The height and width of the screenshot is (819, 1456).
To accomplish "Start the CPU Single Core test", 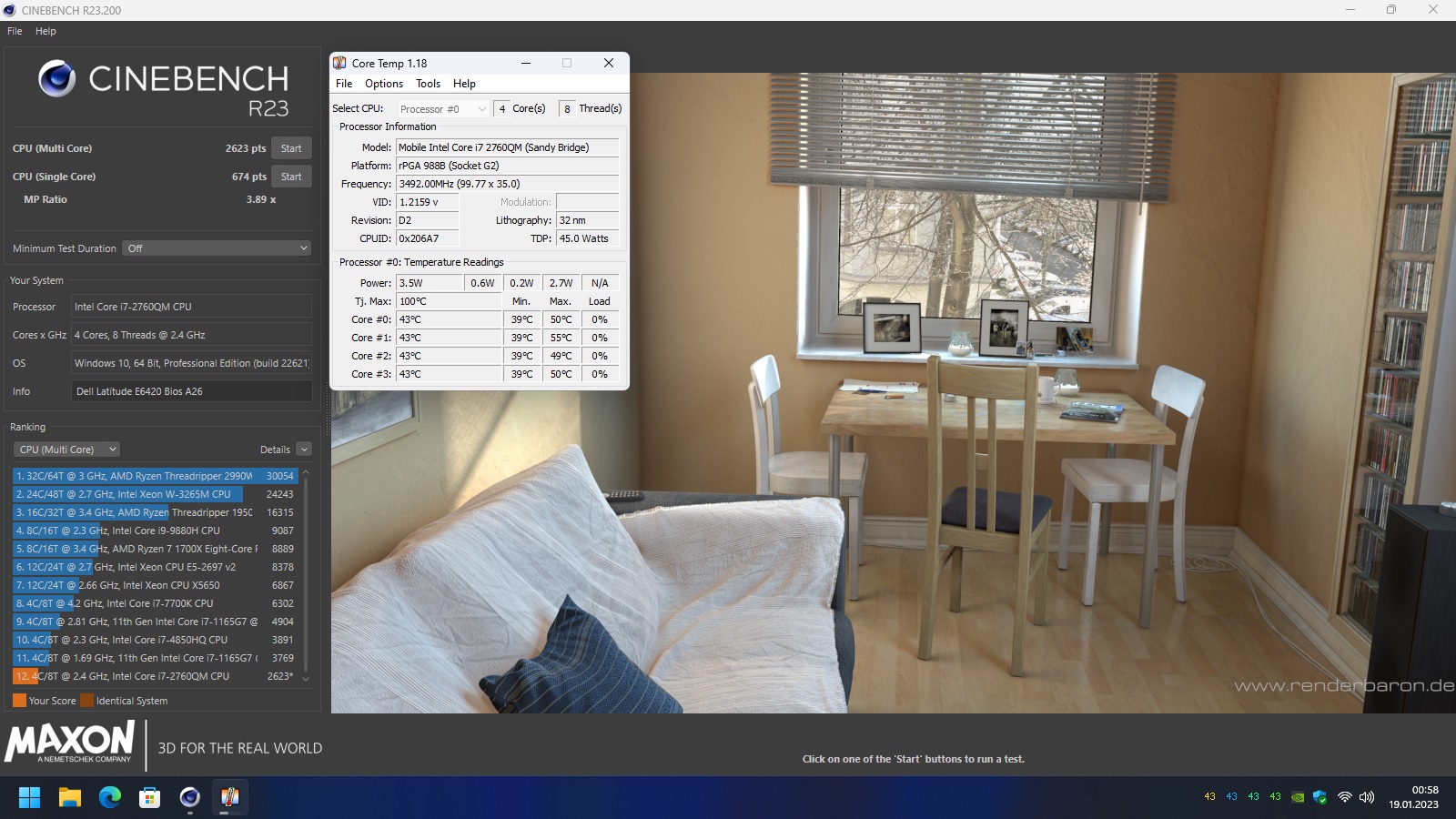I will click(291, 176).
